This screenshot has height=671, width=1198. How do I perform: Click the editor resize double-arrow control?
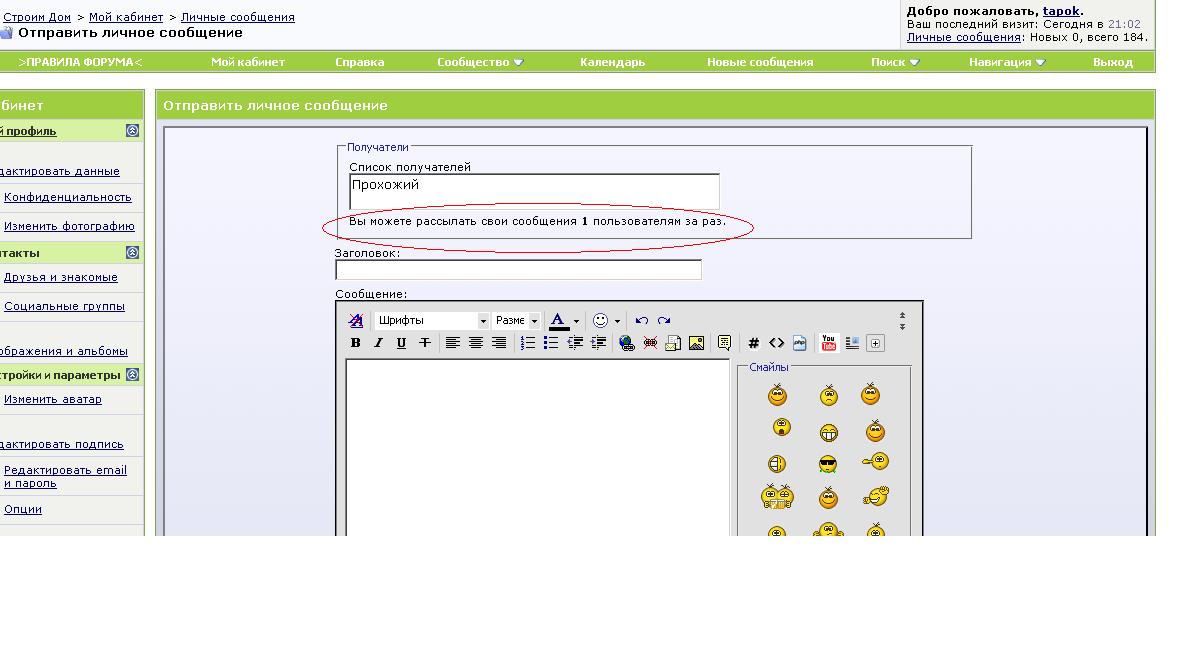pyautogui.click(x=902, y=321)
